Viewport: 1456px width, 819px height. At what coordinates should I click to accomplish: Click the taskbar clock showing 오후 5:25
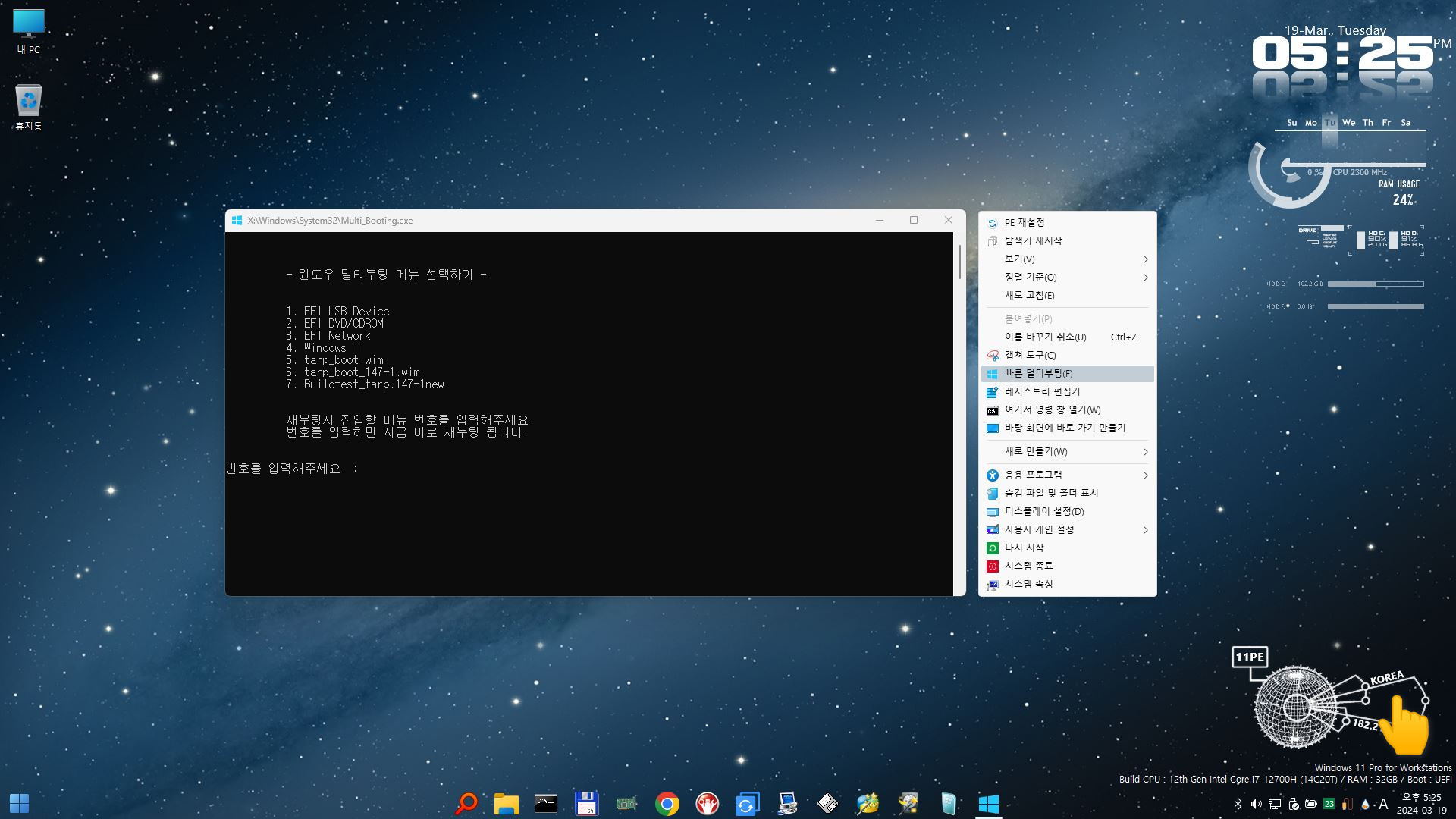(1421, 804)
